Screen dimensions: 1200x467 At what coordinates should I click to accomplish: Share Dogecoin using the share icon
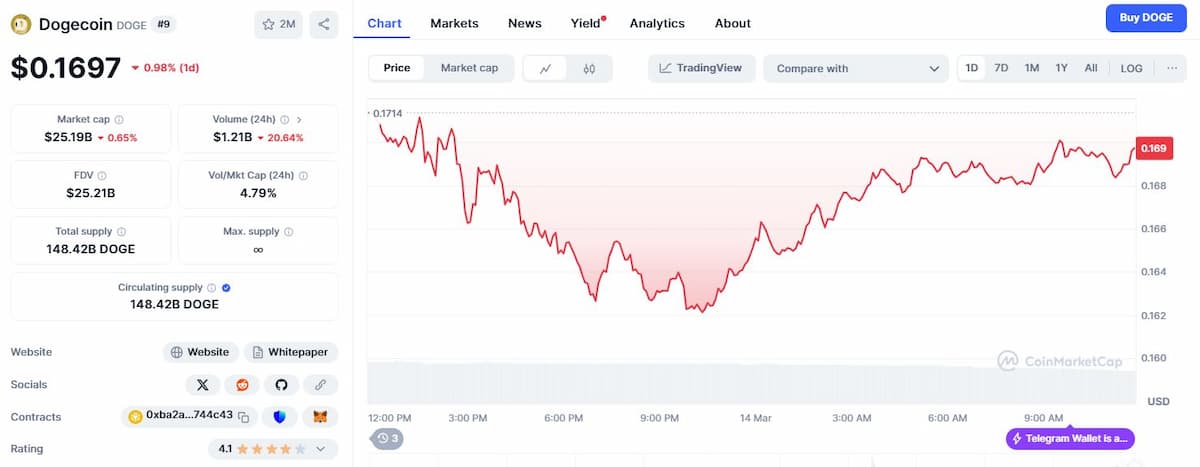[x=323, y=24]
